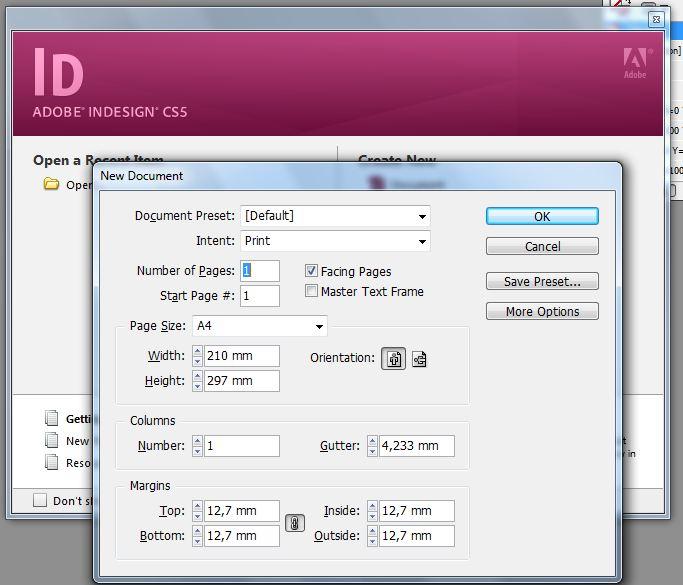Image resolution: width=683 pixels, height=585 pixels.
Task: Click the New Document dialog title bar
Action: click(x=357, y=176)
